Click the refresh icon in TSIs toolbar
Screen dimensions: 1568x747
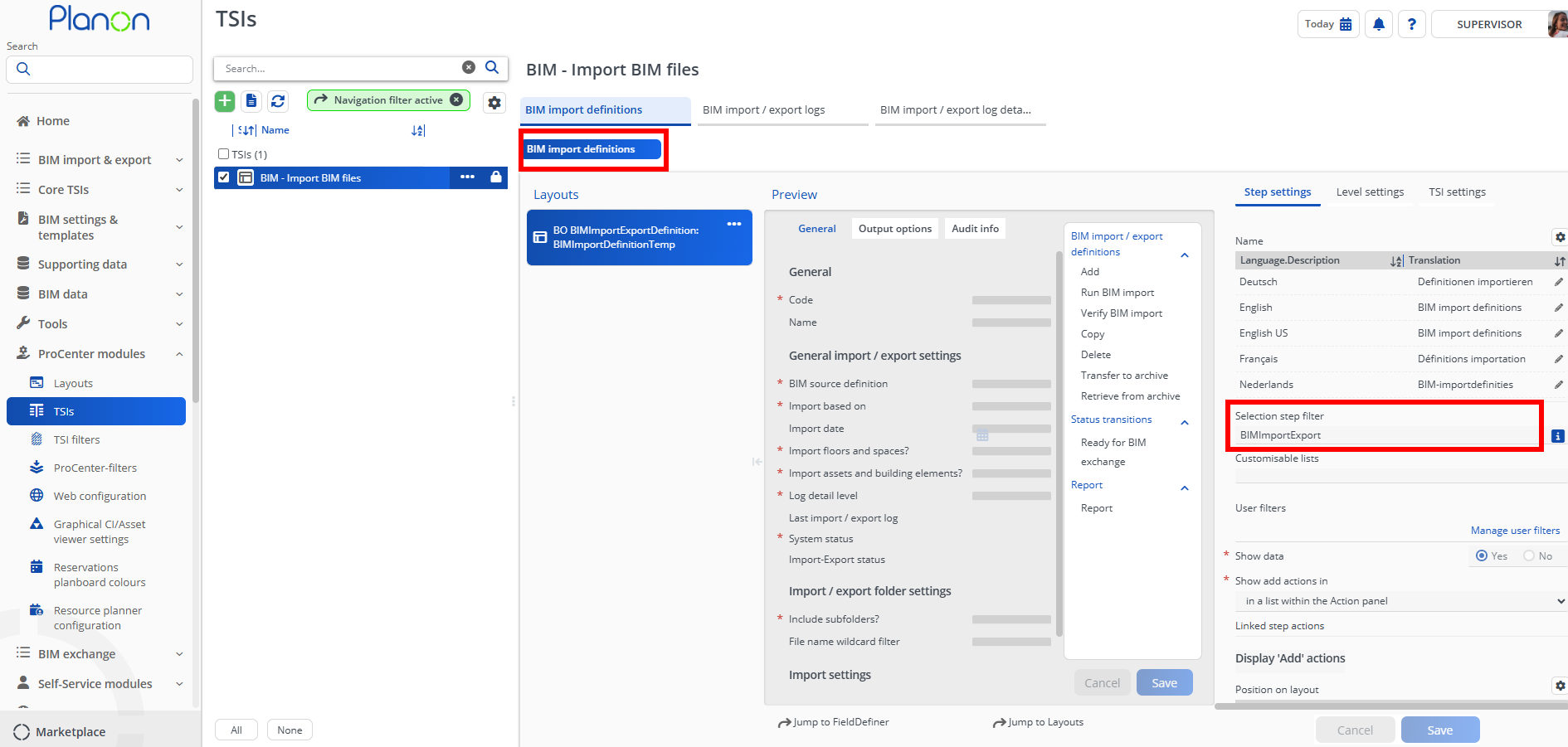coord(278,101)
